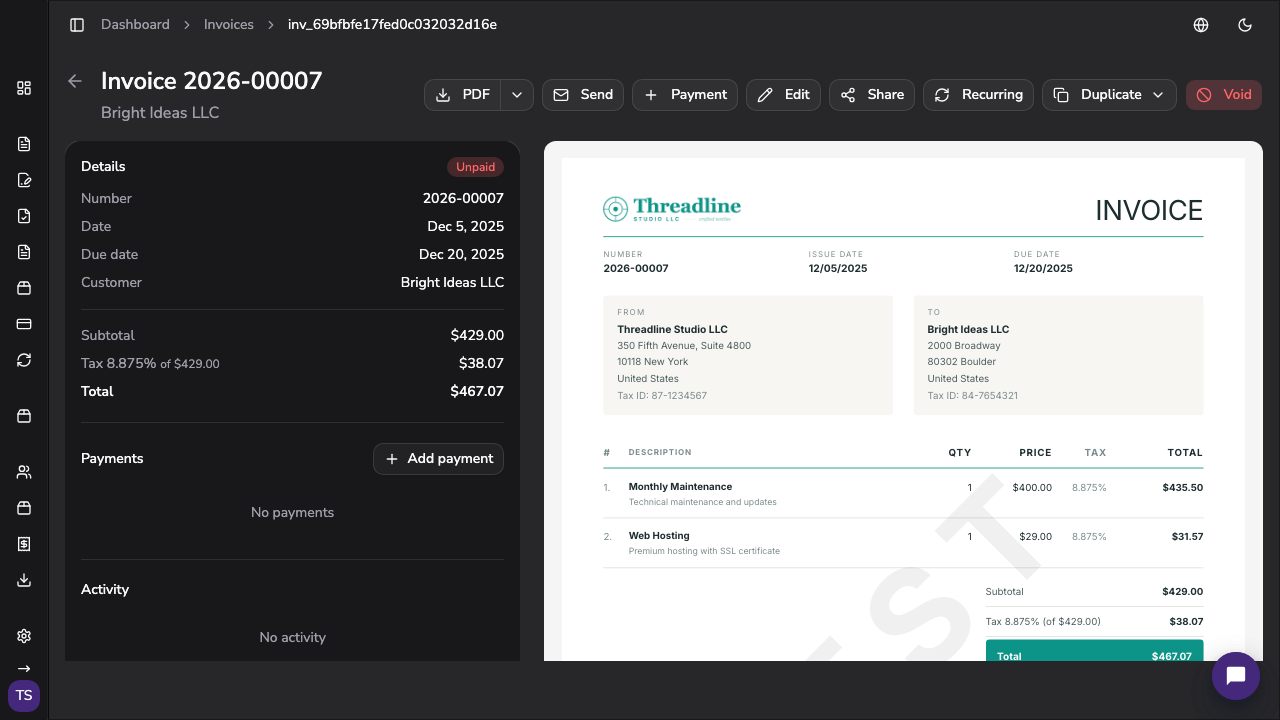This screenshot has height=720, width=1280.
Task: Select the Tax amount $38.07 in the Details panel
Action: [x=481, y=364]
